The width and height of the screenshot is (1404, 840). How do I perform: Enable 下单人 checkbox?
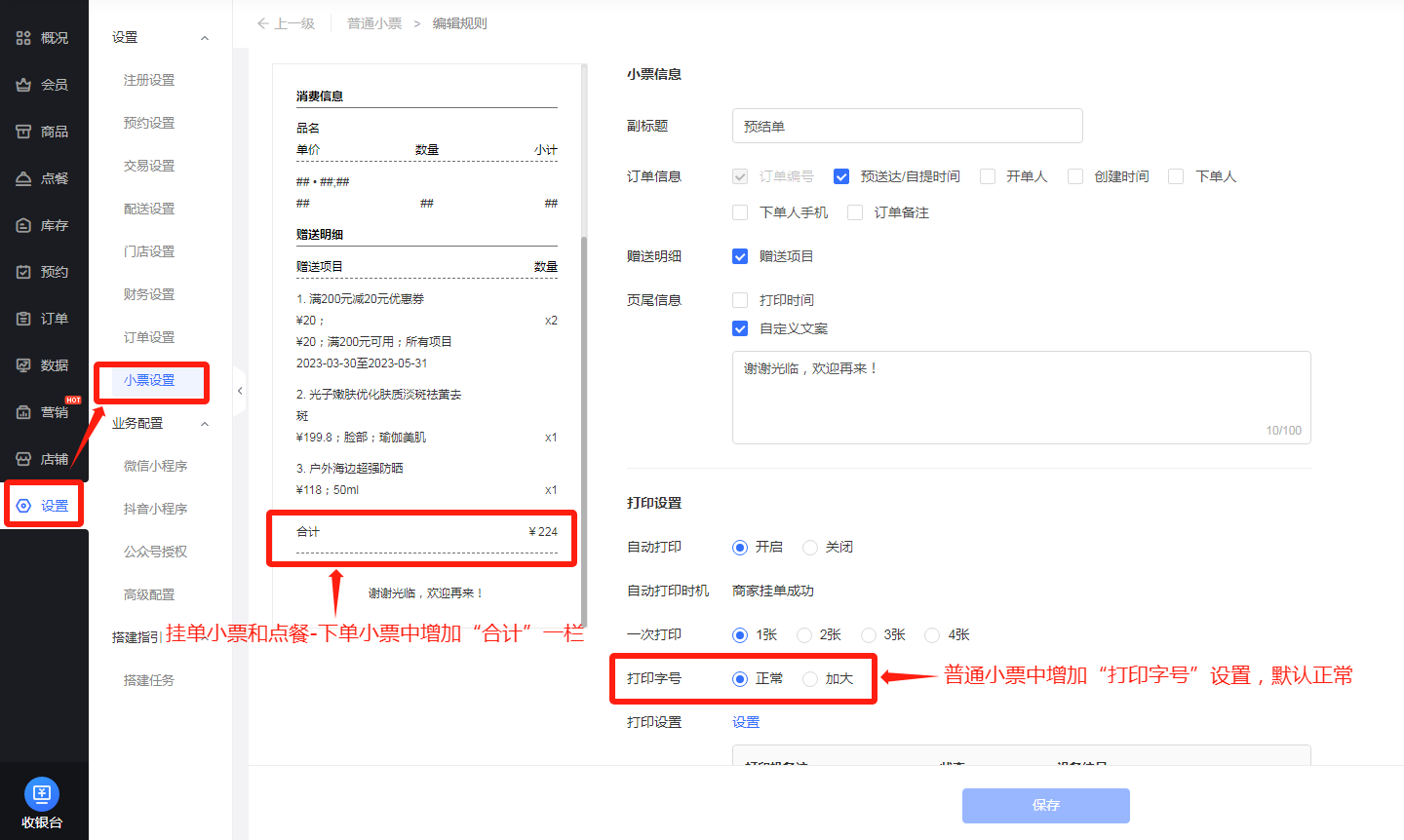[1176, 176]
